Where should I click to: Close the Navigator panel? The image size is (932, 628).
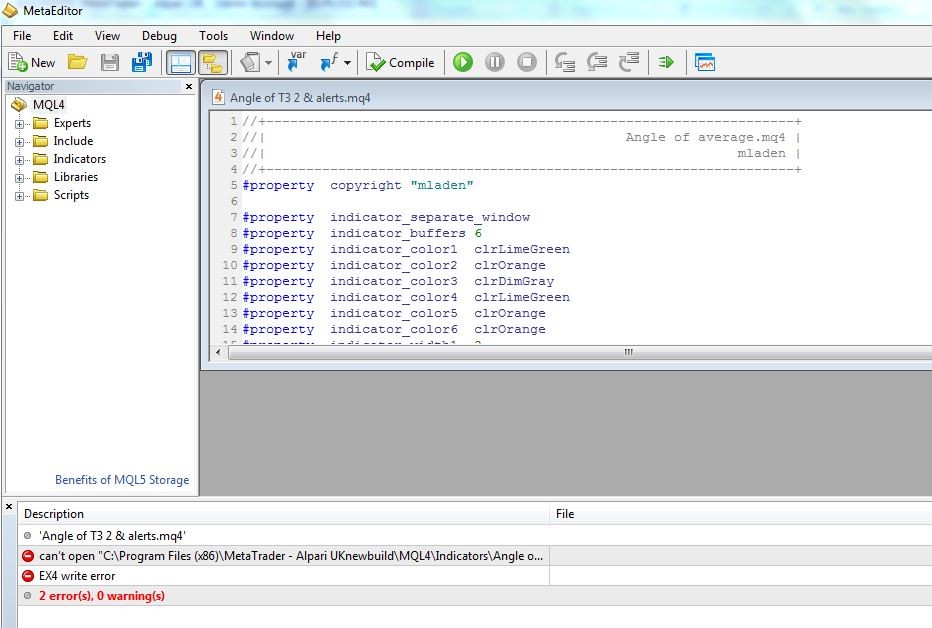[189, 86]
